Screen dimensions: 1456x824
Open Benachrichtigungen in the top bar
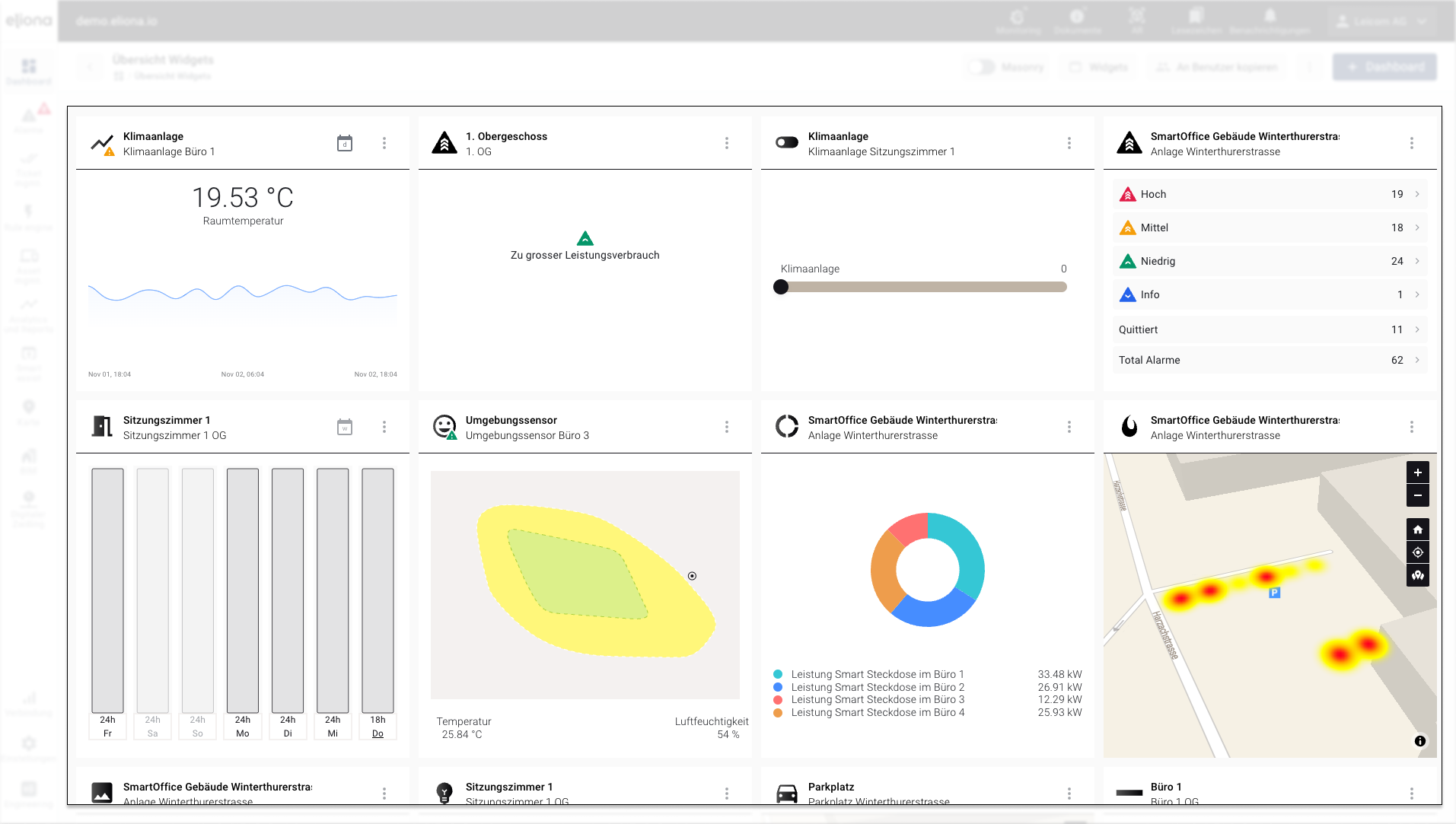click(x=1270, y=21)
